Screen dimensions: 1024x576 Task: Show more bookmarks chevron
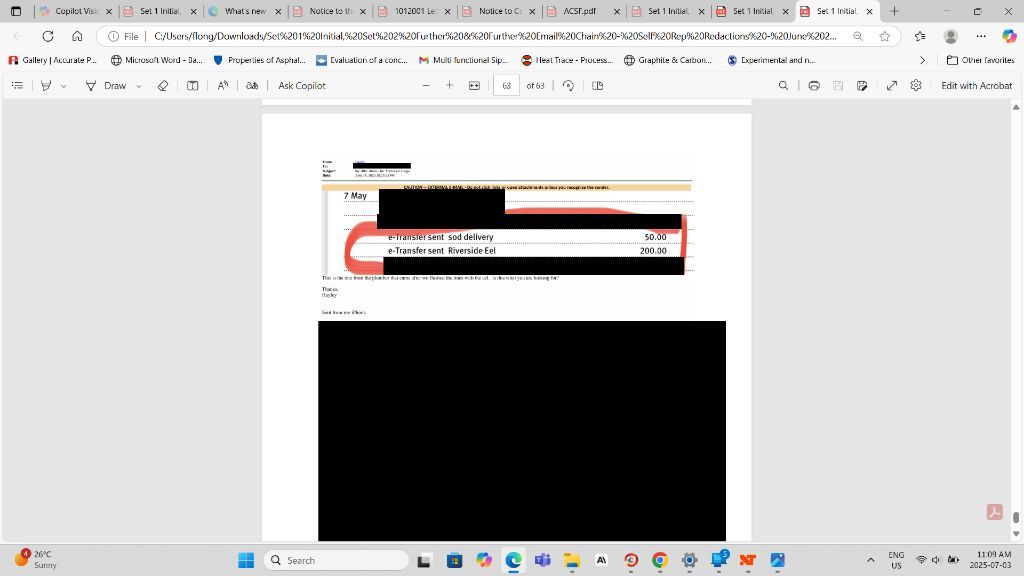[922, 60]
